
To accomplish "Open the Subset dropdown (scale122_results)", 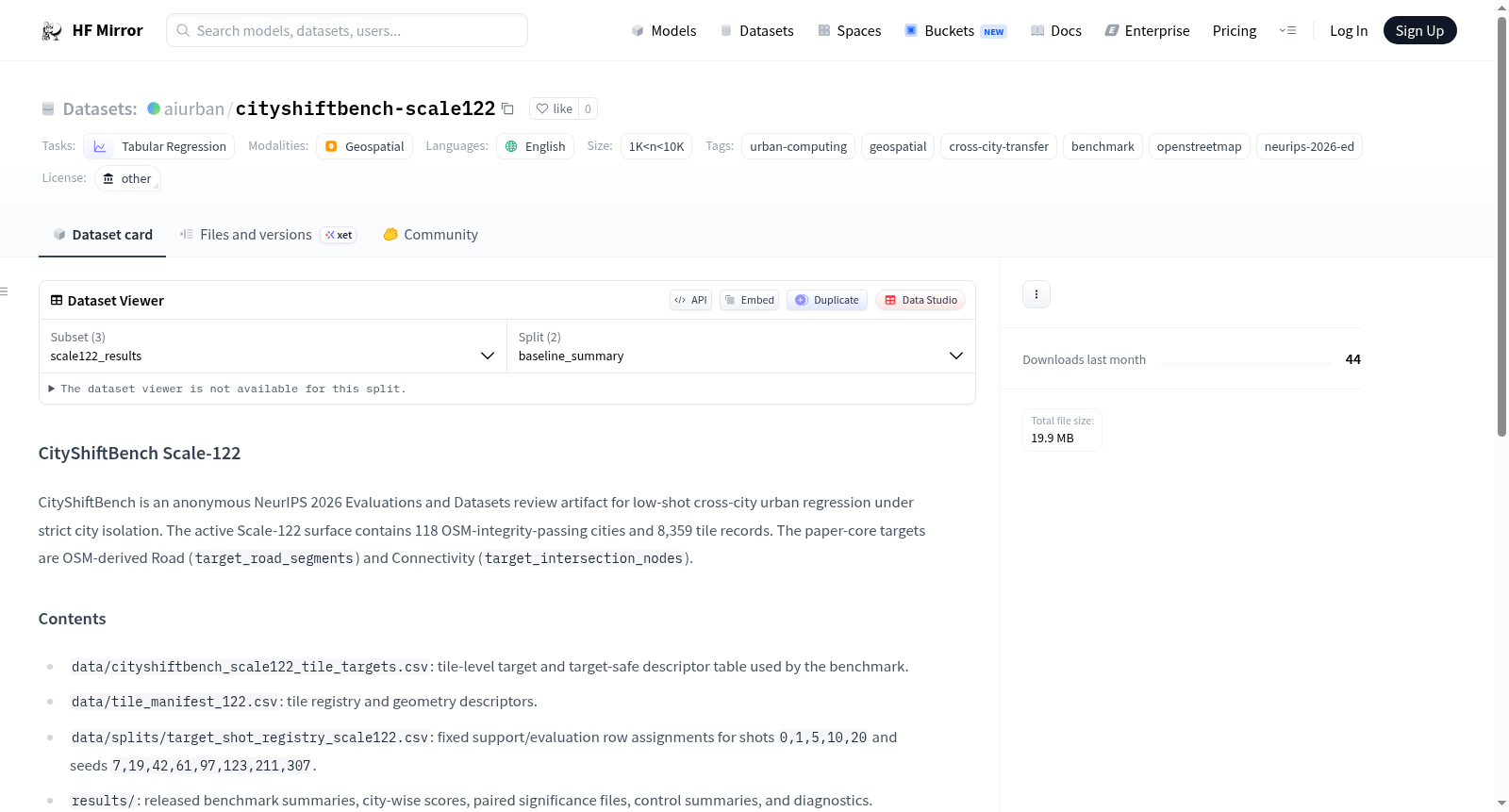I will point(273,346).
